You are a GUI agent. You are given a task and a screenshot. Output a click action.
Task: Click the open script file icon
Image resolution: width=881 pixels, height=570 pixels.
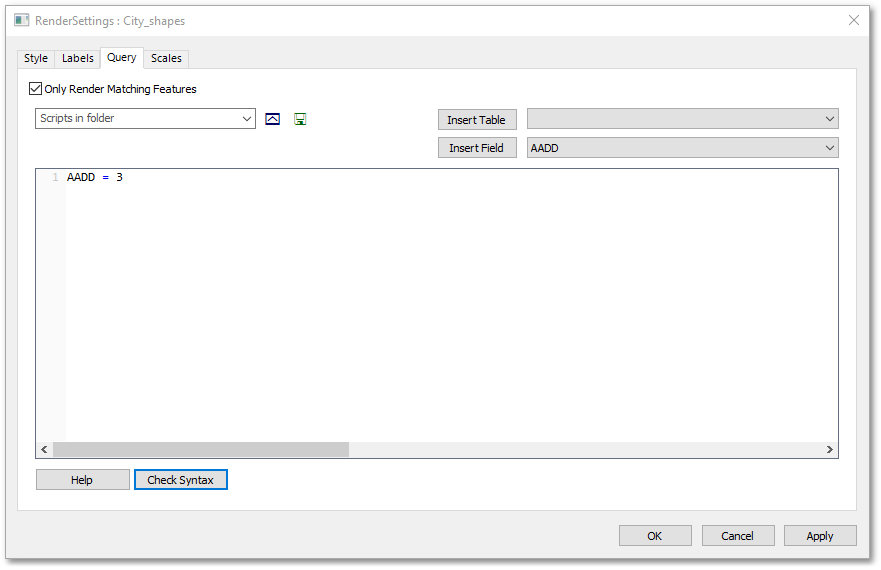[273, 119]
